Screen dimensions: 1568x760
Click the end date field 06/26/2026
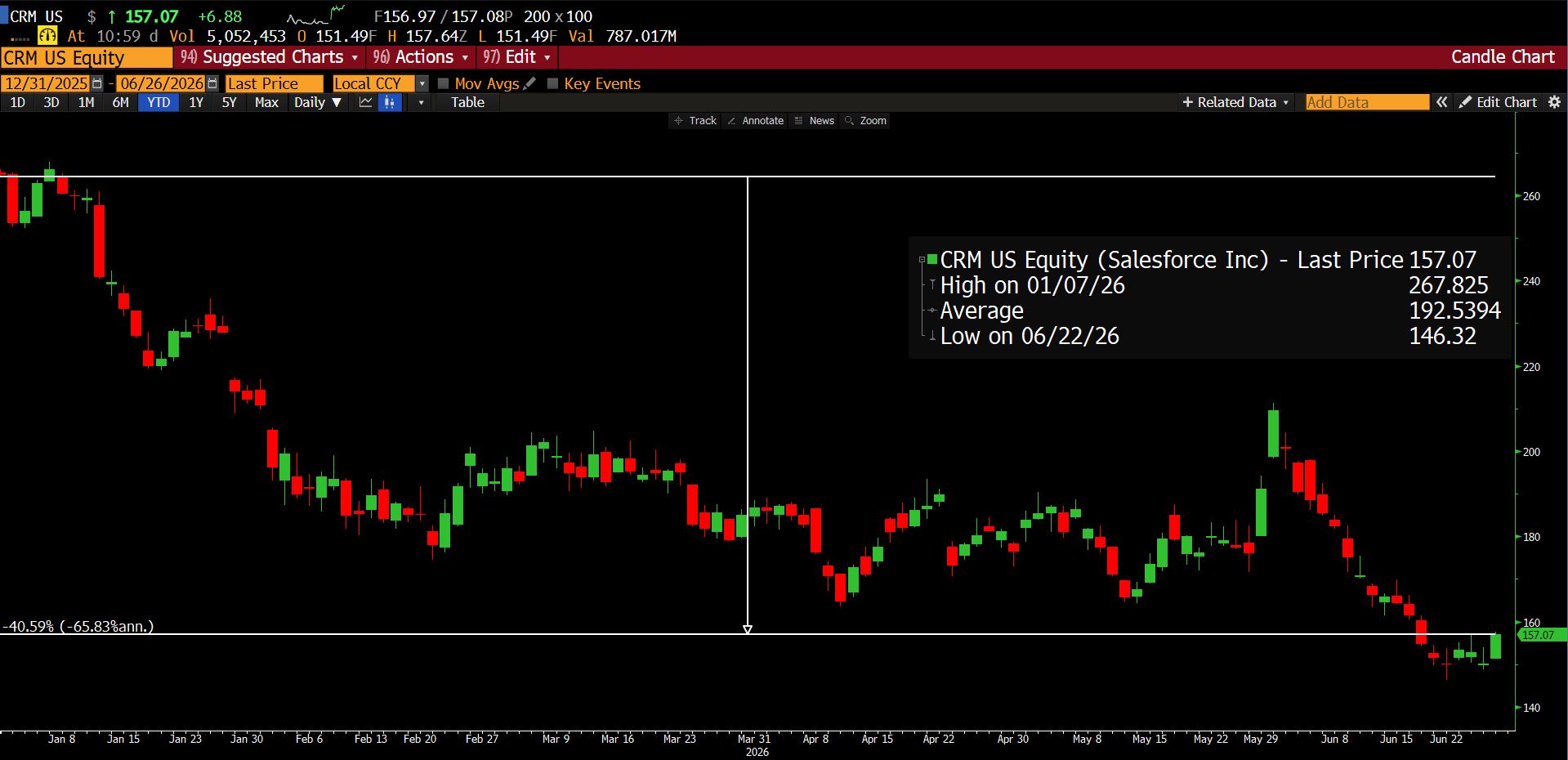click(x=161, y=83)
